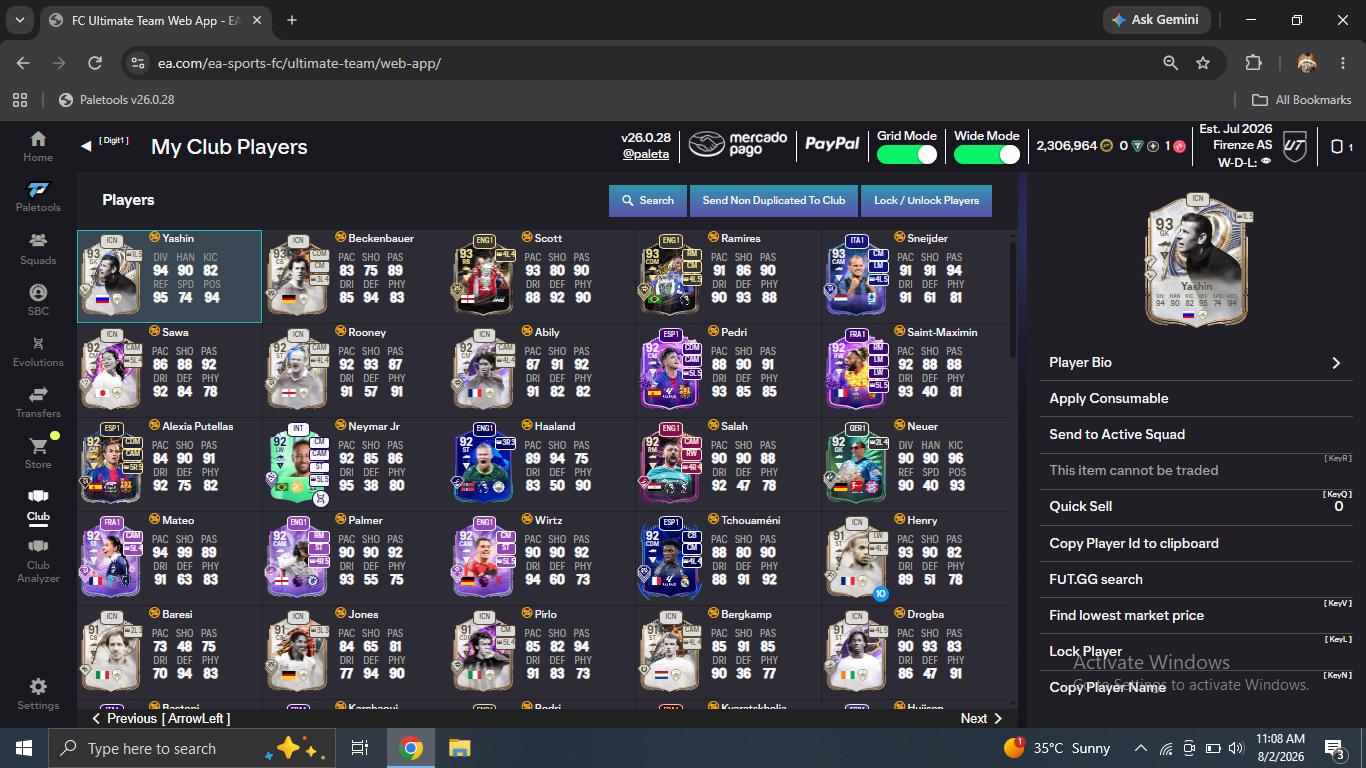The image size is (1366, 768).
Task: Click the Mercado Pago logo
Action: pos(738,145)
